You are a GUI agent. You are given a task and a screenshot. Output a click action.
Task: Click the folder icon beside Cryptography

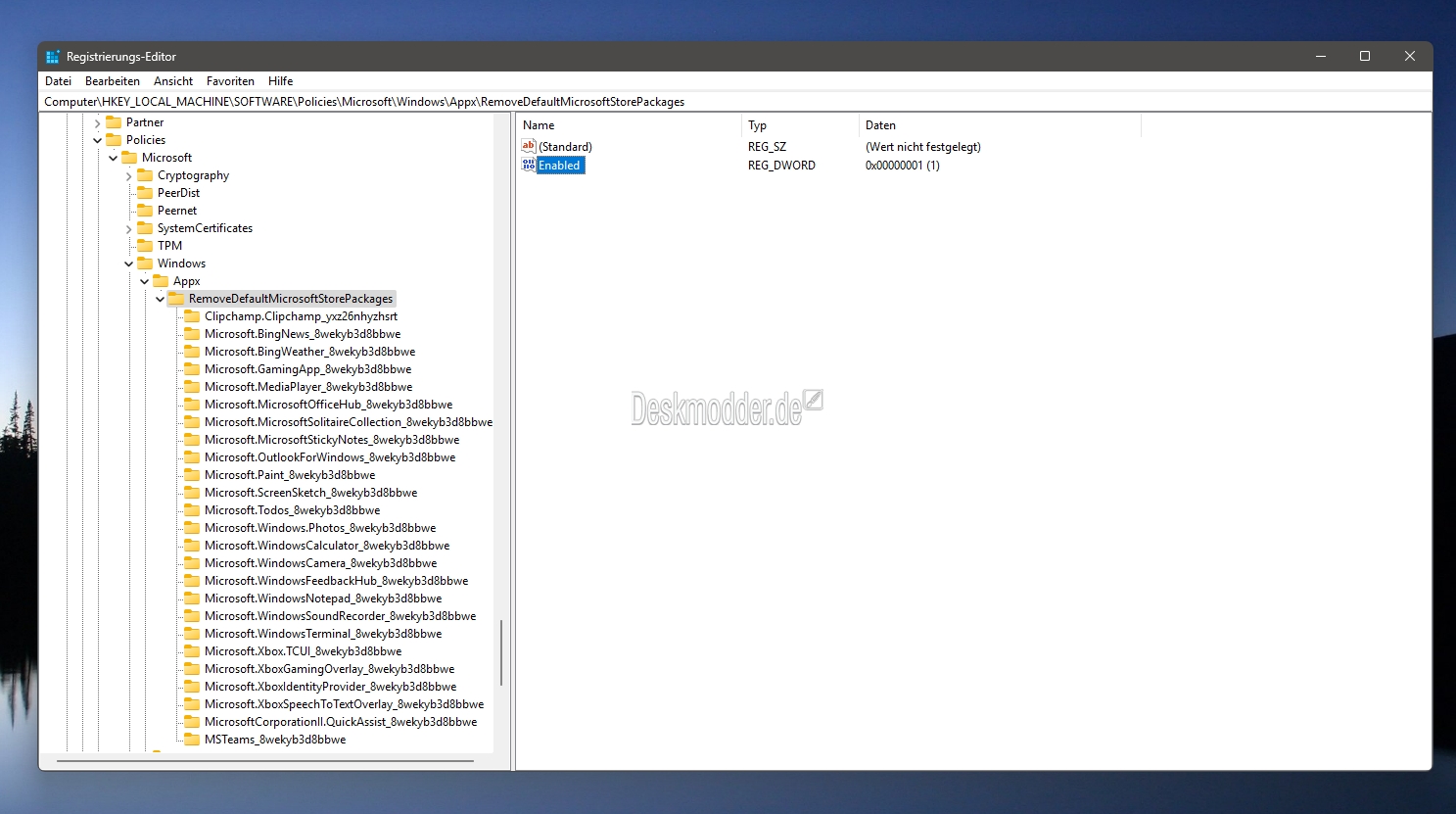(145, 175)
